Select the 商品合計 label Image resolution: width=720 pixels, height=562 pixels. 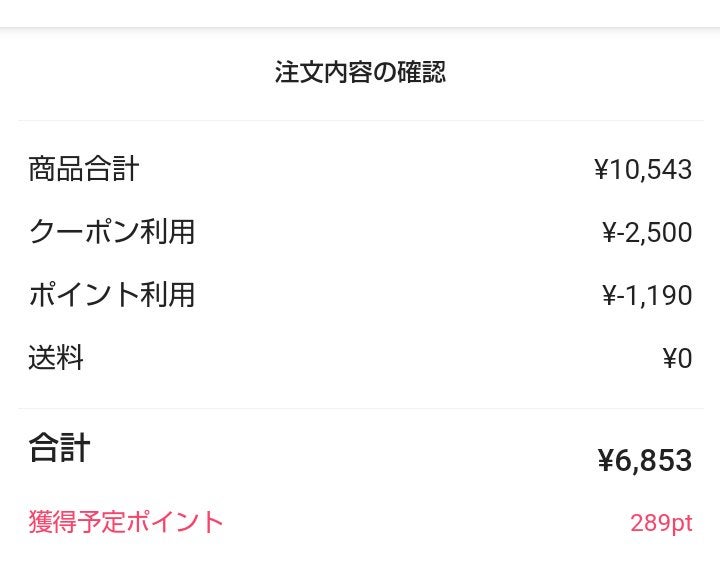pos(83,169)
